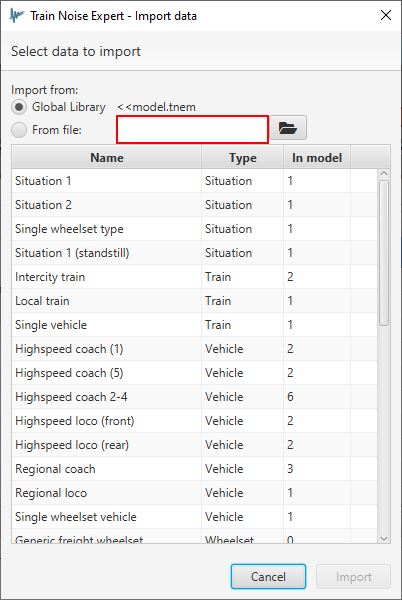Select the Global Library radio button
402x600 pixels.
(18, 107)
